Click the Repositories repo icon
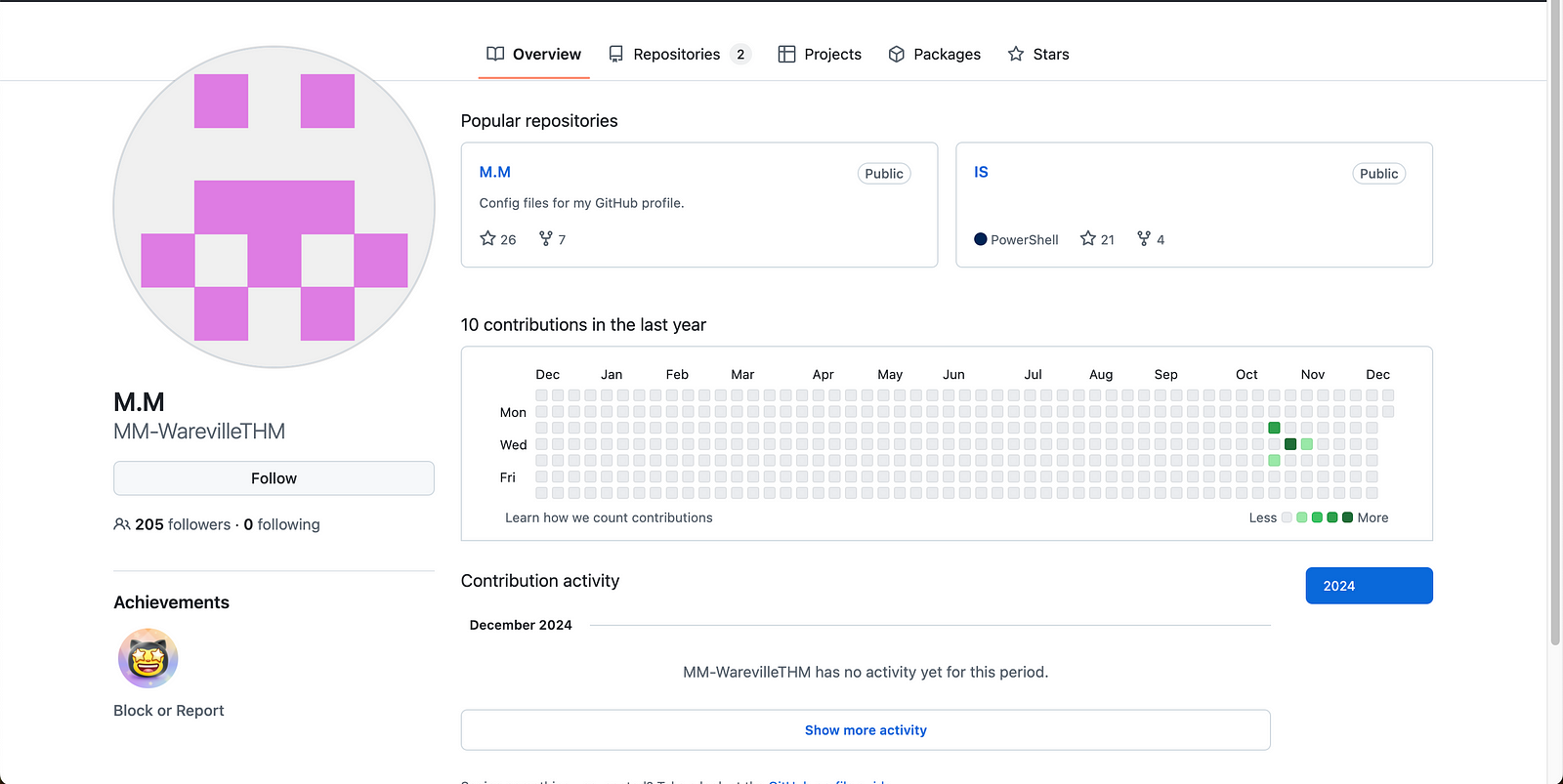 pyautogui.click(x=615, y=54)
